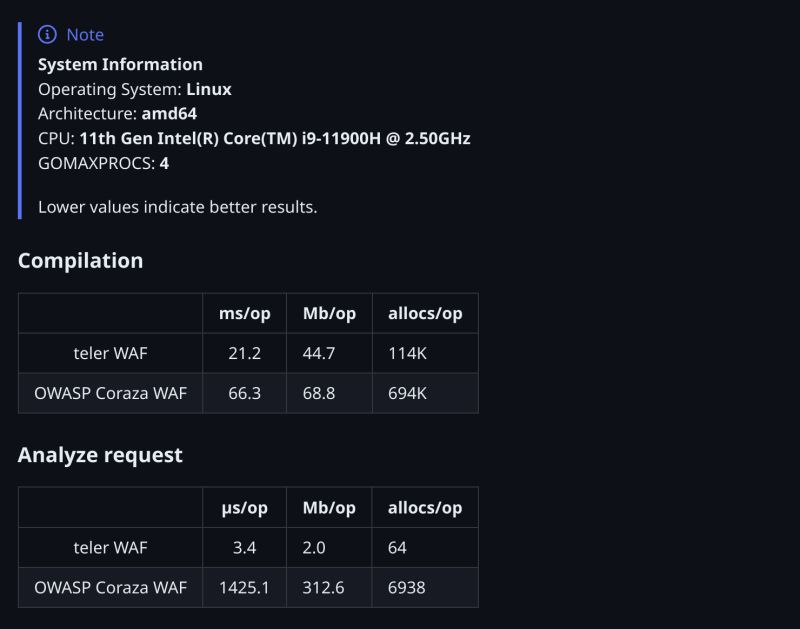Click the Linux operating system text
This screenshot has height=629, width=800.
pos(209,89)
